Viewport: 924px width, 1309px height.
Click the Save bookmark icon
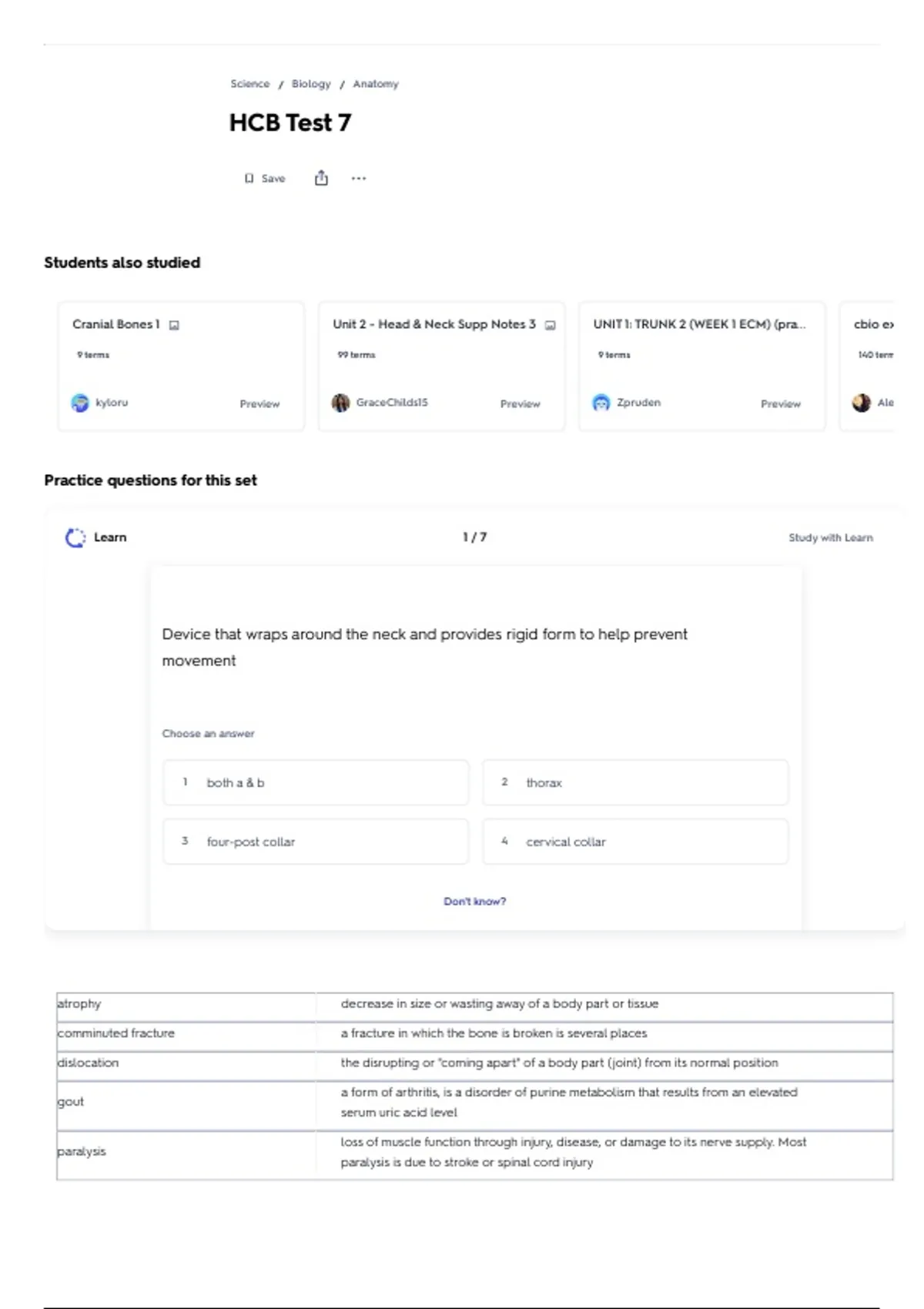[249, 179]
